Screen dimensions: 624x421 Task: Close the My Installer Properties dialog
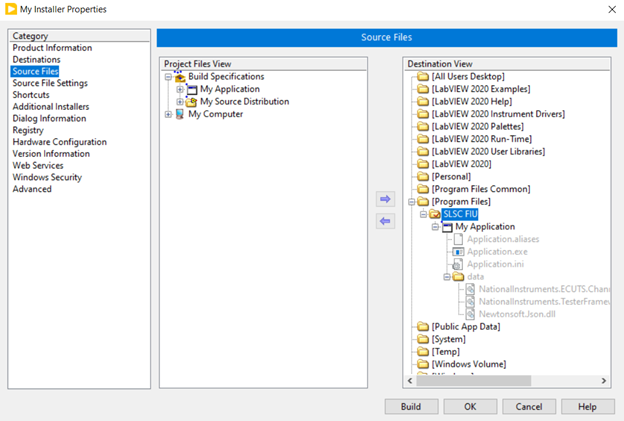pos(612,10)
